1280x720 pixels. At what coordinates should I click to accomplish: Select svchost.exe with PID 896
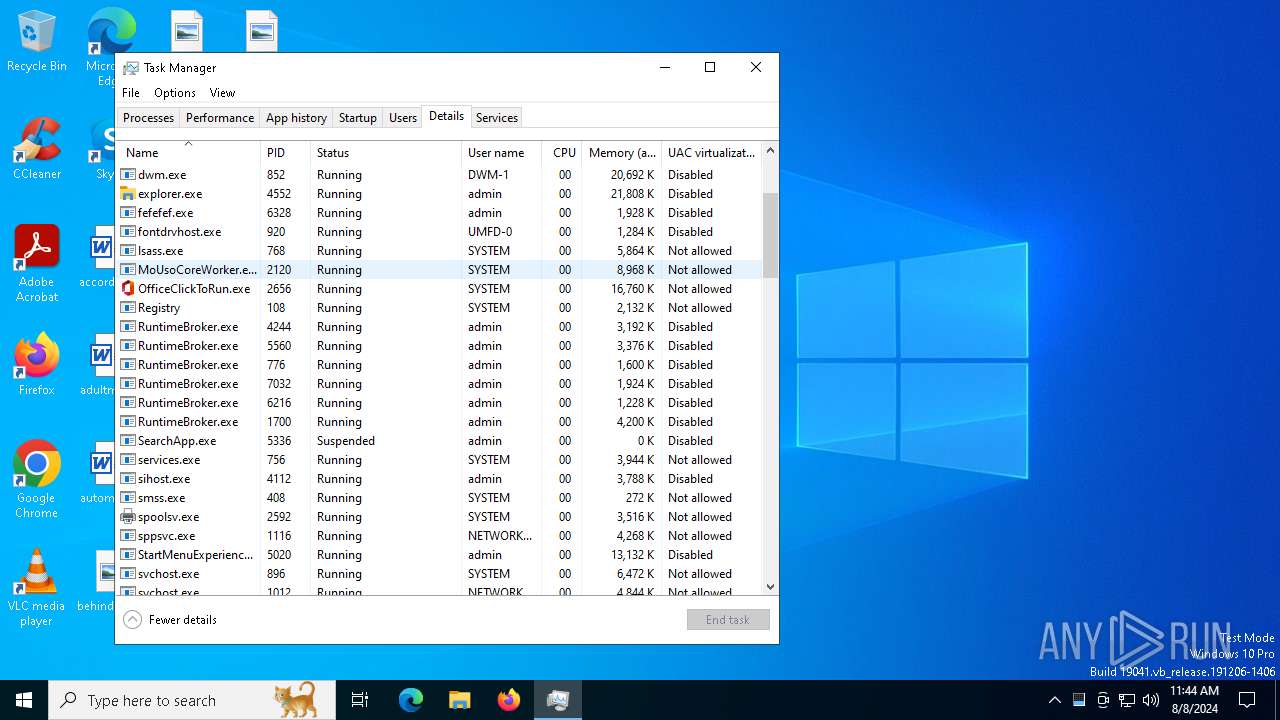439,574
